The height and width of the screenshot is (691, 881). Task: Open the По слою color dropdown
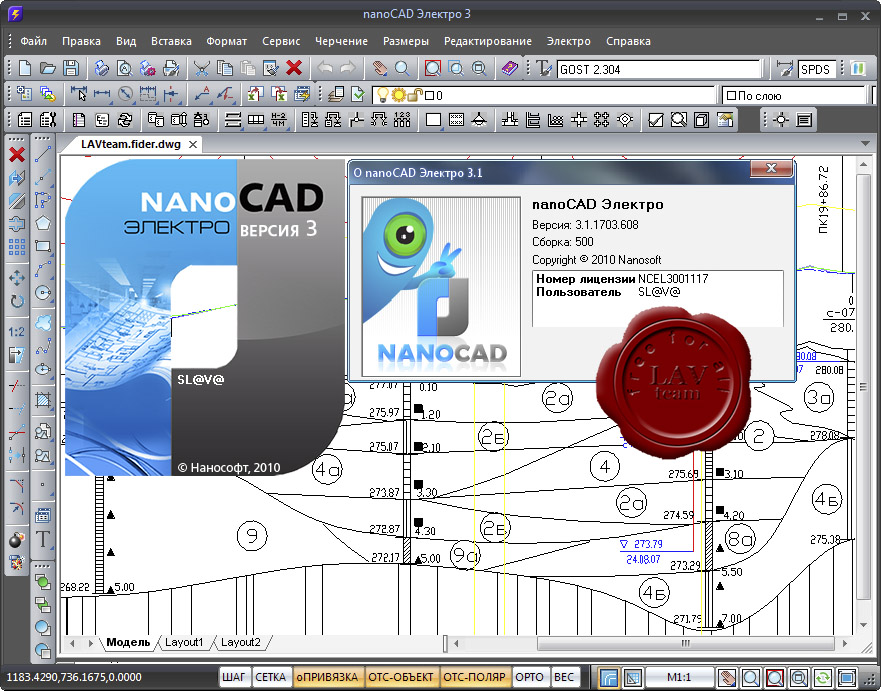coord(794,96)
